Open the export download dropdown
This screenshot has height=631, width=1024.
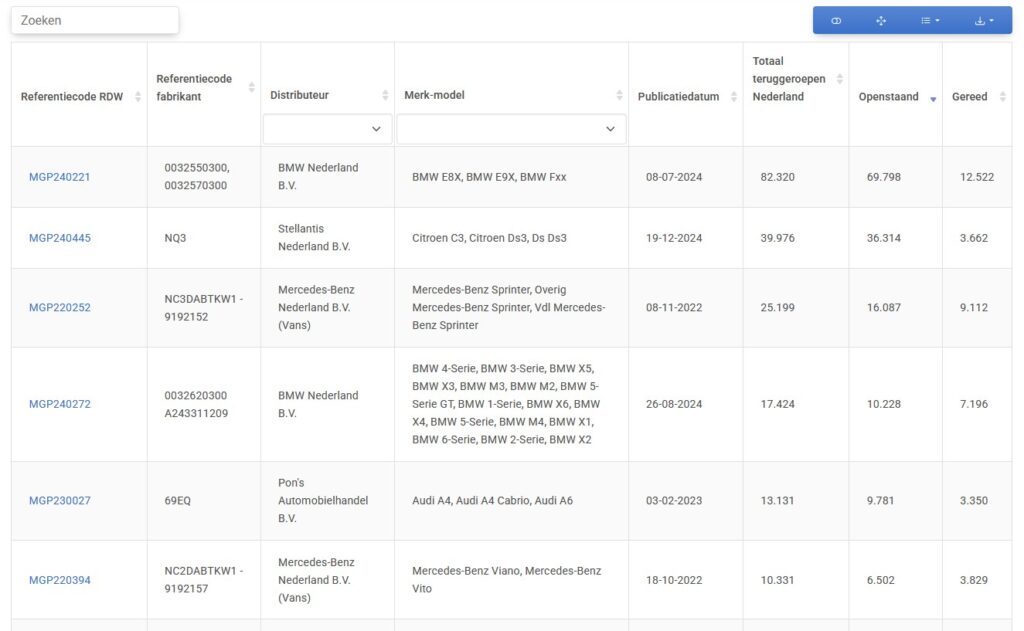point(984,21)
